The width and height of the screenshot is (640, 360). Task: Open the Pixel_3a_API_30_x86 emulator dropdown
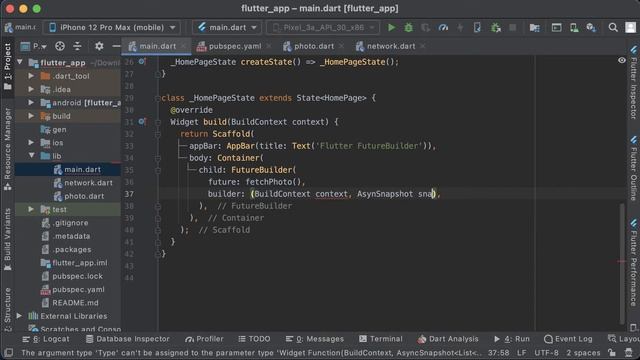[x=323, y=27]
